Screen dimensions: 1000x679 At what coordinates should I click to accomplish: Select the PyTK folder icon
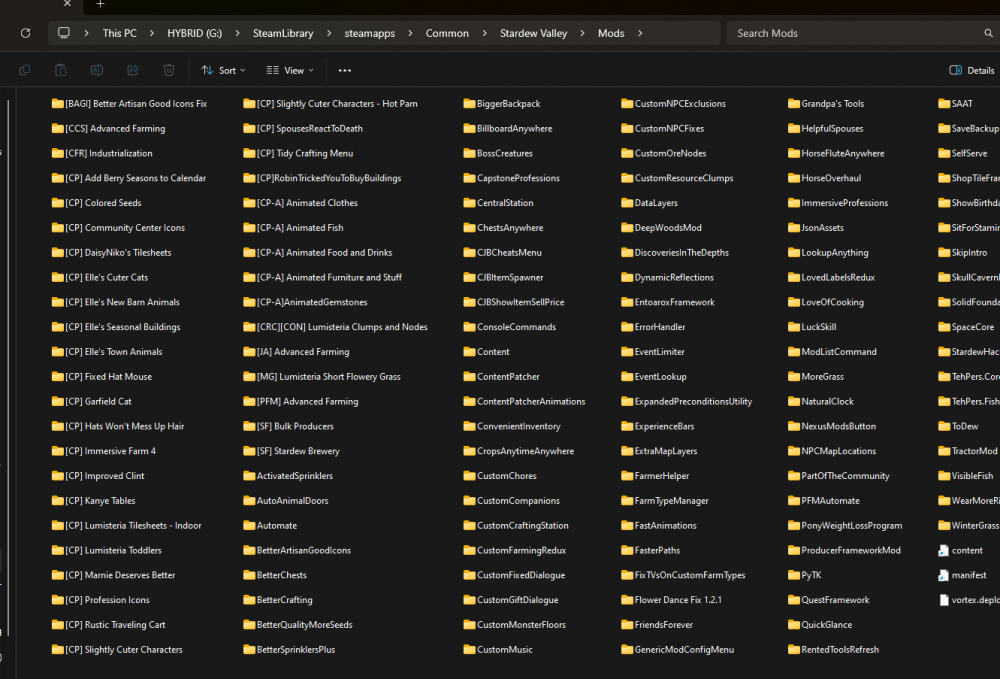point(794,575)
